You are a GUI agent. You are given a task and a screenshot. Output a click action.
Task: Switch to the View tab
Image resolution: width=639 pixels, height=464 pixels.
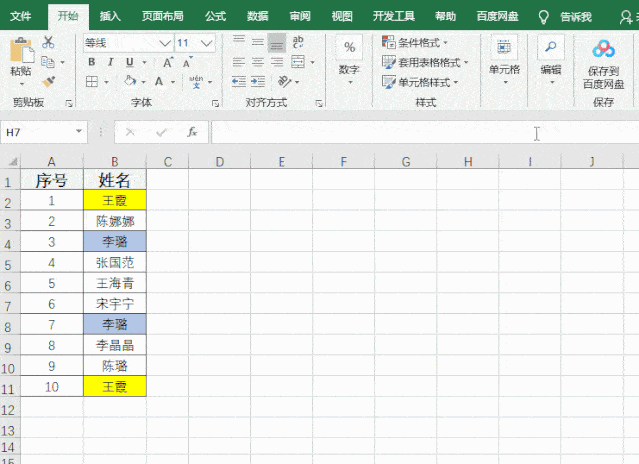point(342,16)
